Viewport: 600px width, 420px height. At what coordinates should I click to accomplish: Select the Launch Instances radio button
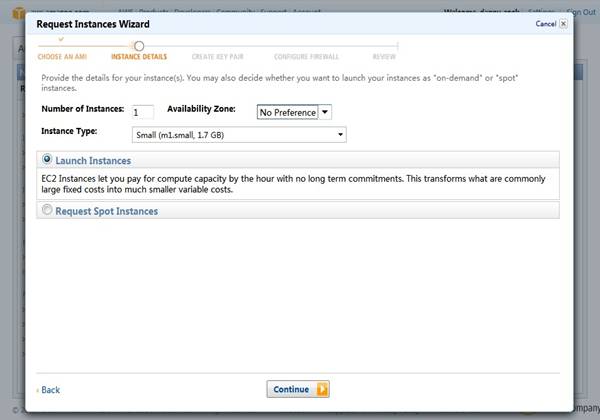(x=47, y=160)
